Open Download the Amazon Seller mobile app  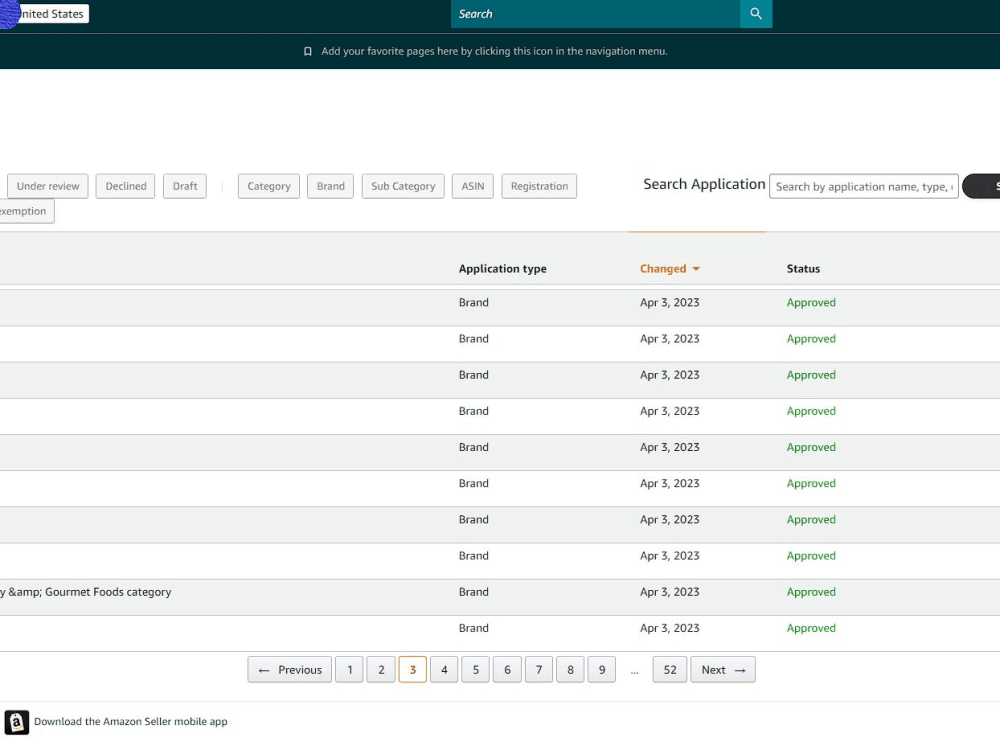coord(131,722)
